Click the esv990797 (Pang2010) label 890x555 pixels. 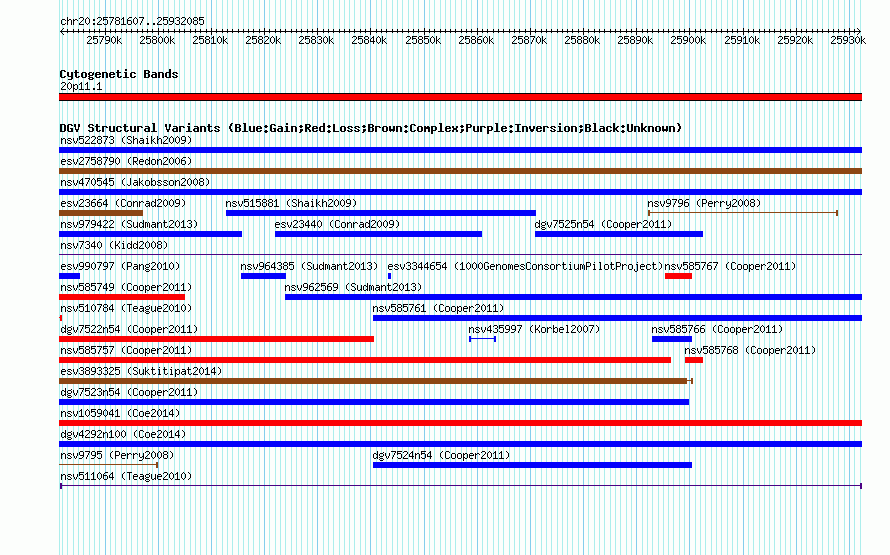tap(120, 266)
